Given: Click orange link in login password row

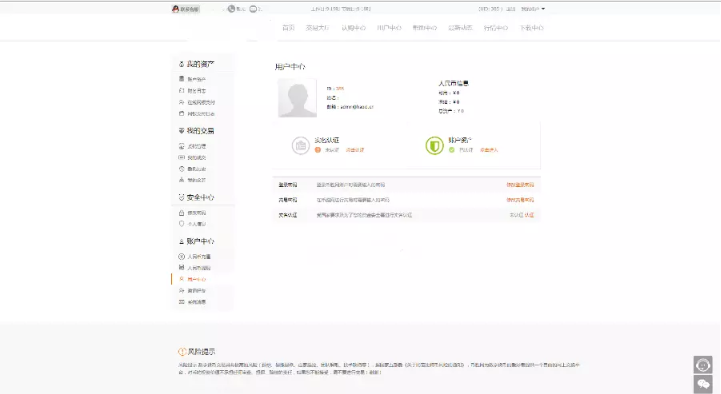Looking at the screenshot, I should point(521,185).
